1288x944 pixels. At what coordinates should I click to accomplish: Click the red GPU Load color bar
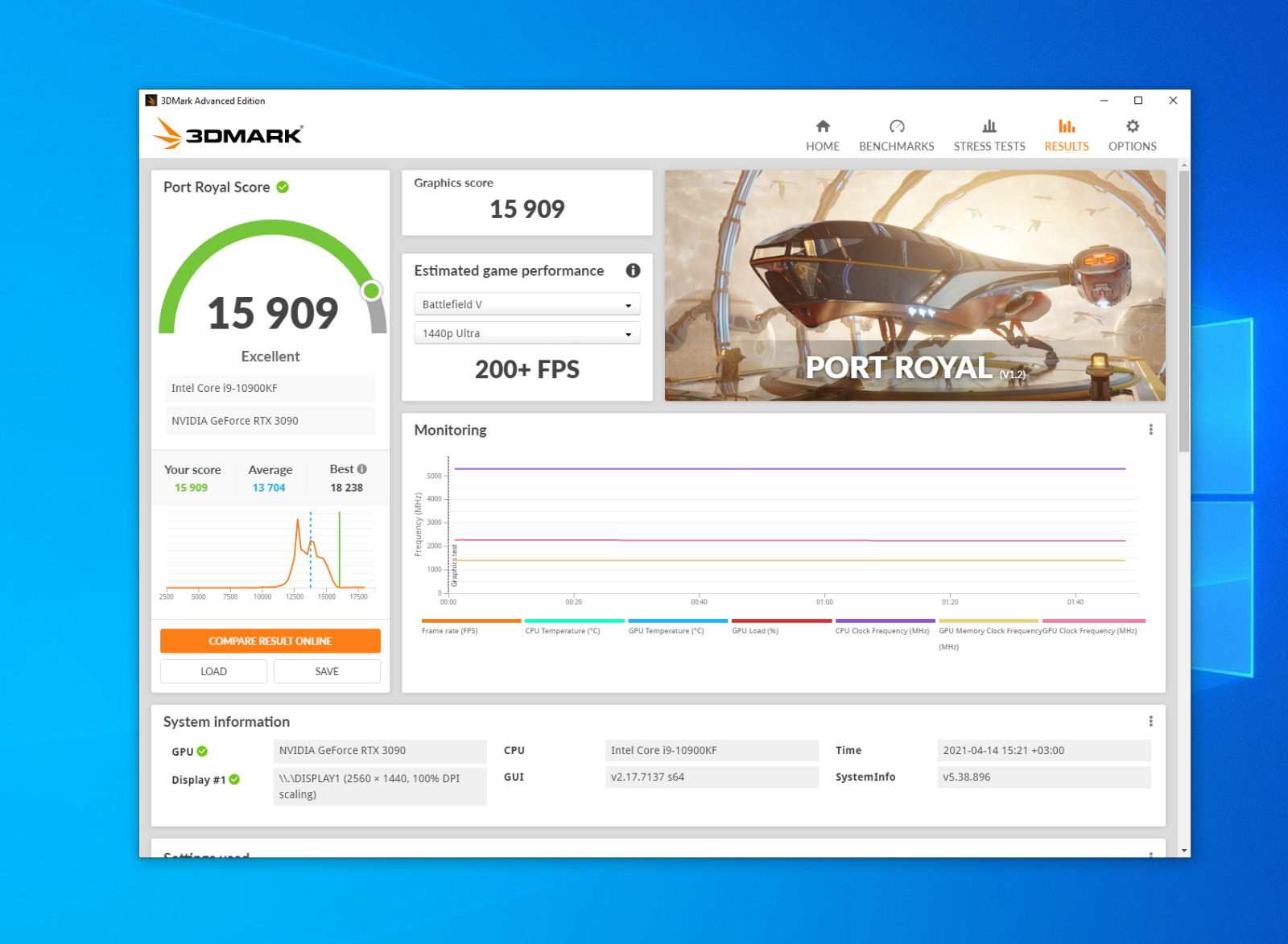point(782,620)
